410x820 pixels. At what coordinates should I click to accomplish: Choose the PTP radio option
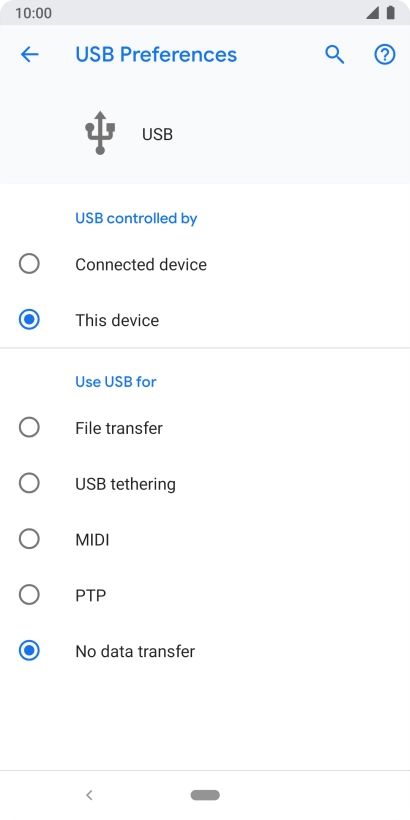pyautogui.click(x=29, y=595)
